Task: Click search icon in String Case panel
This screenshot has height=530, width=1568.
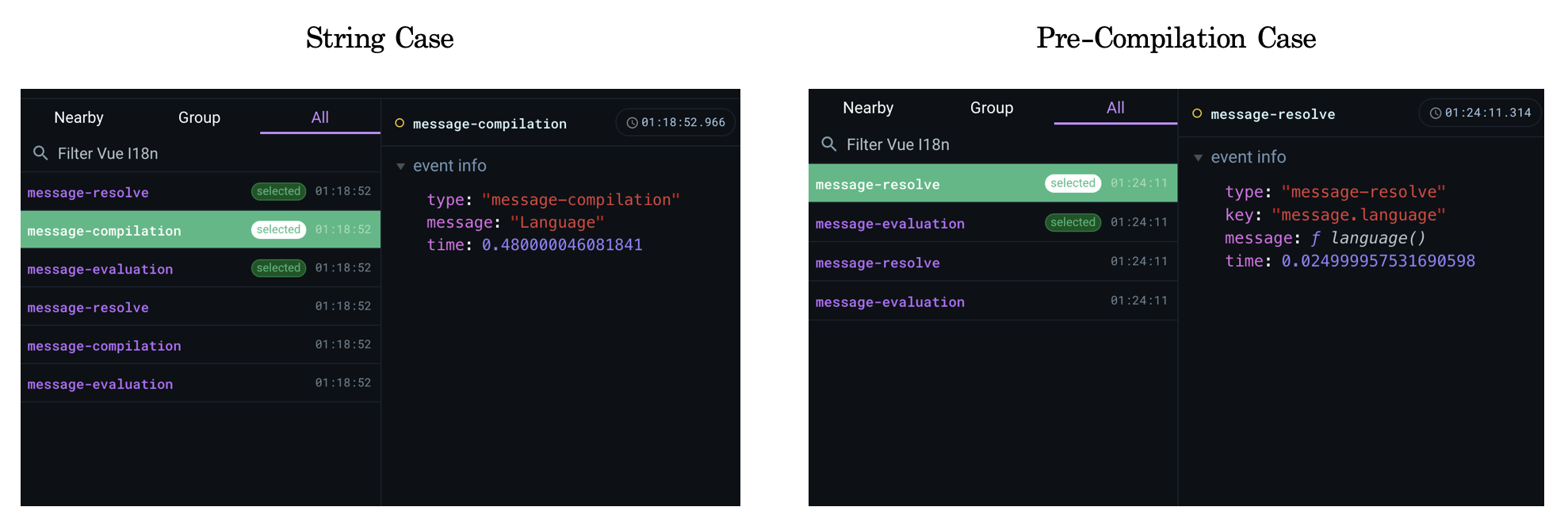Action: coord(40,153)
